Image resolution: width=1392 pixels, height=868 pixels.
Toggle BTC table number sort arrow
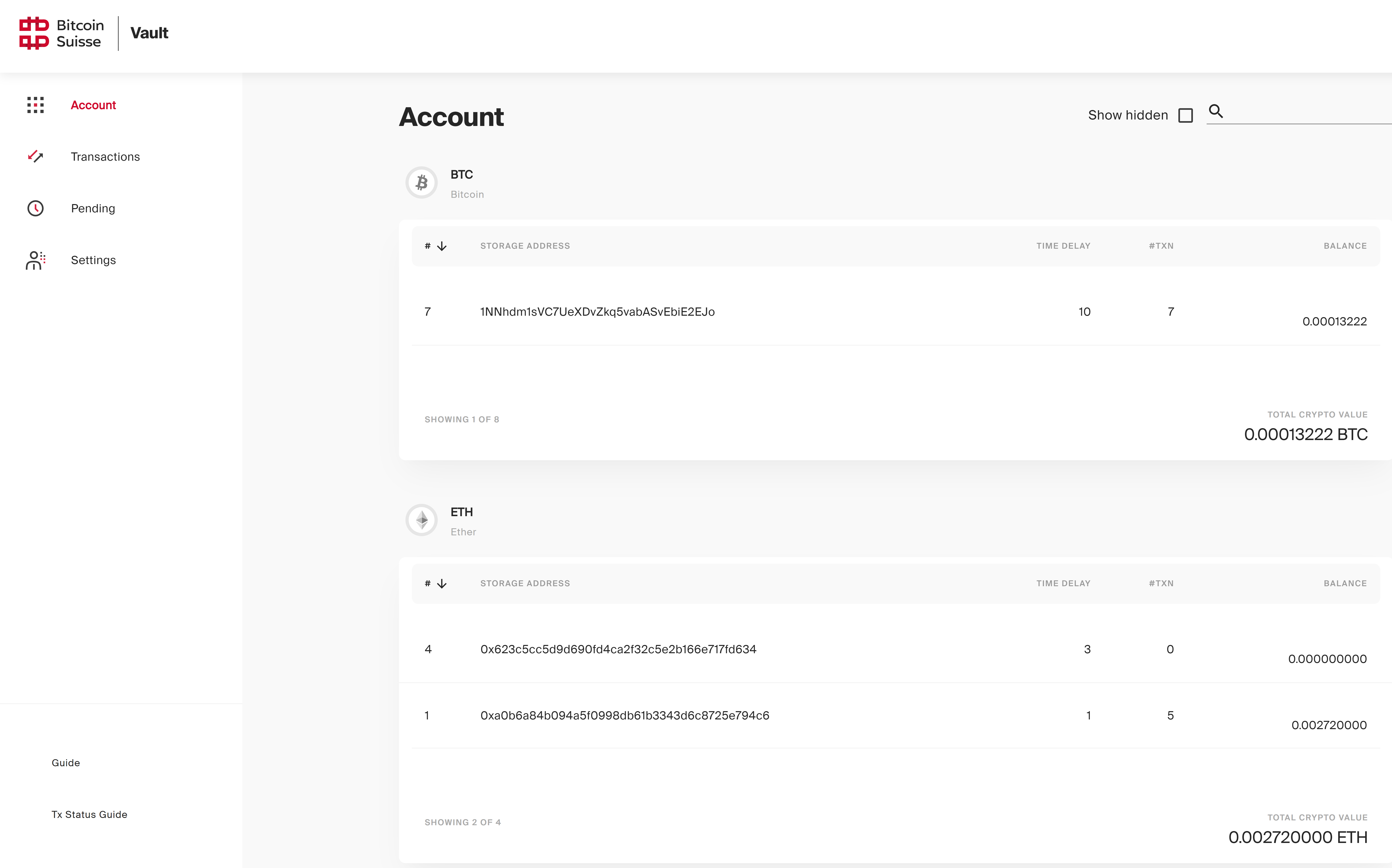[x=442, y=246]
